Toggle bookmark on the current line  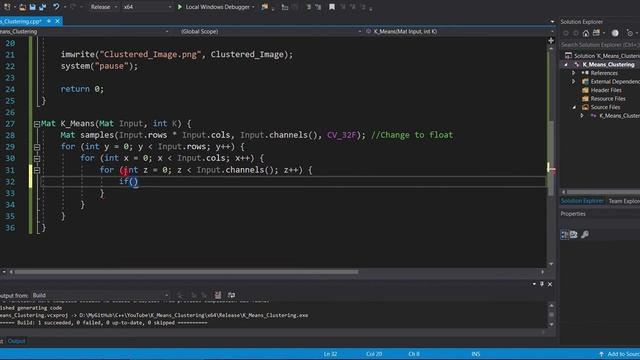tap(332, 7)
